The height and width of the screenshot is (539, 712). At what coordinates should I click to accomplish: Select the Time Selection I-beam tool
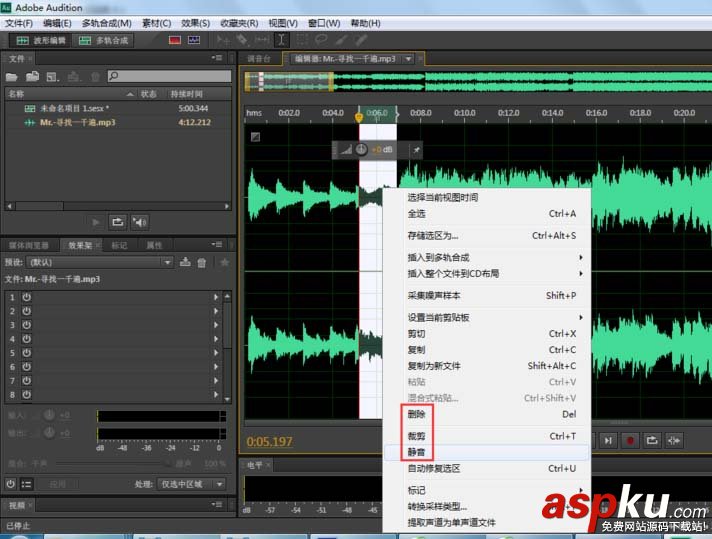(x=282, y=40)
